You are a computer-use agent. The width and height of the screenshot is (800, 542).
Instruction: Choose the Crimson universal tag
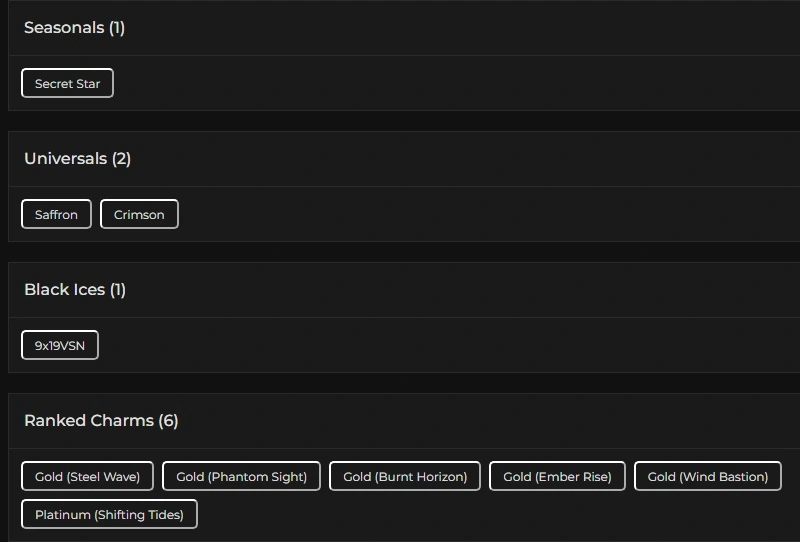(x=139, y=214)
